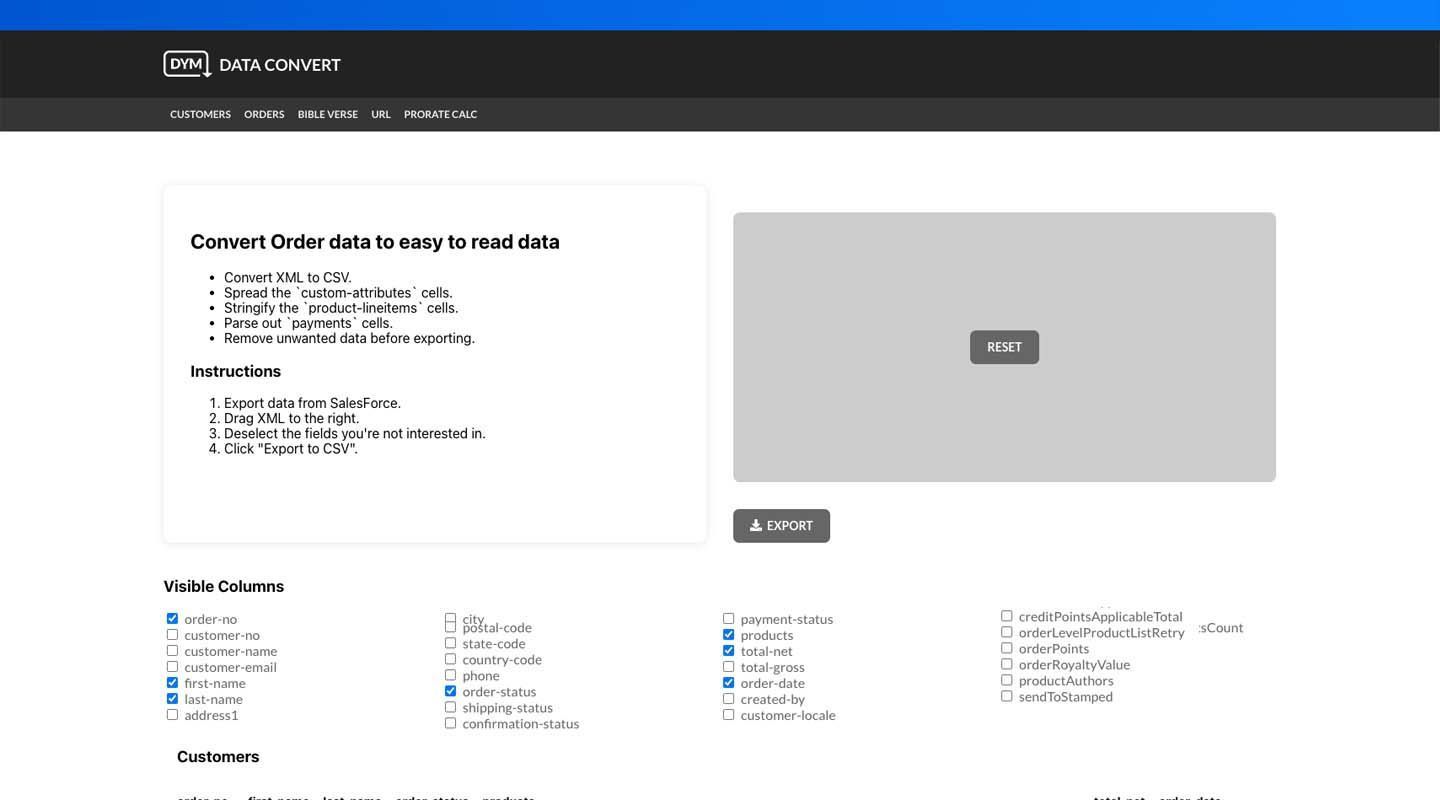Enable the phone column

[450, 674]
